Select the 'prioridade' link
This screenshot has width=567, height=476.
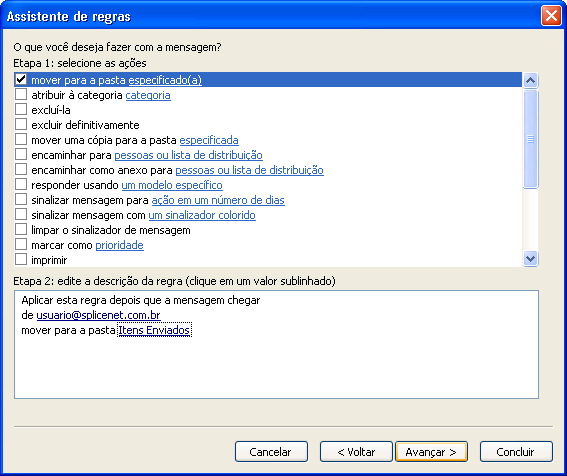[x=119, y=245]
